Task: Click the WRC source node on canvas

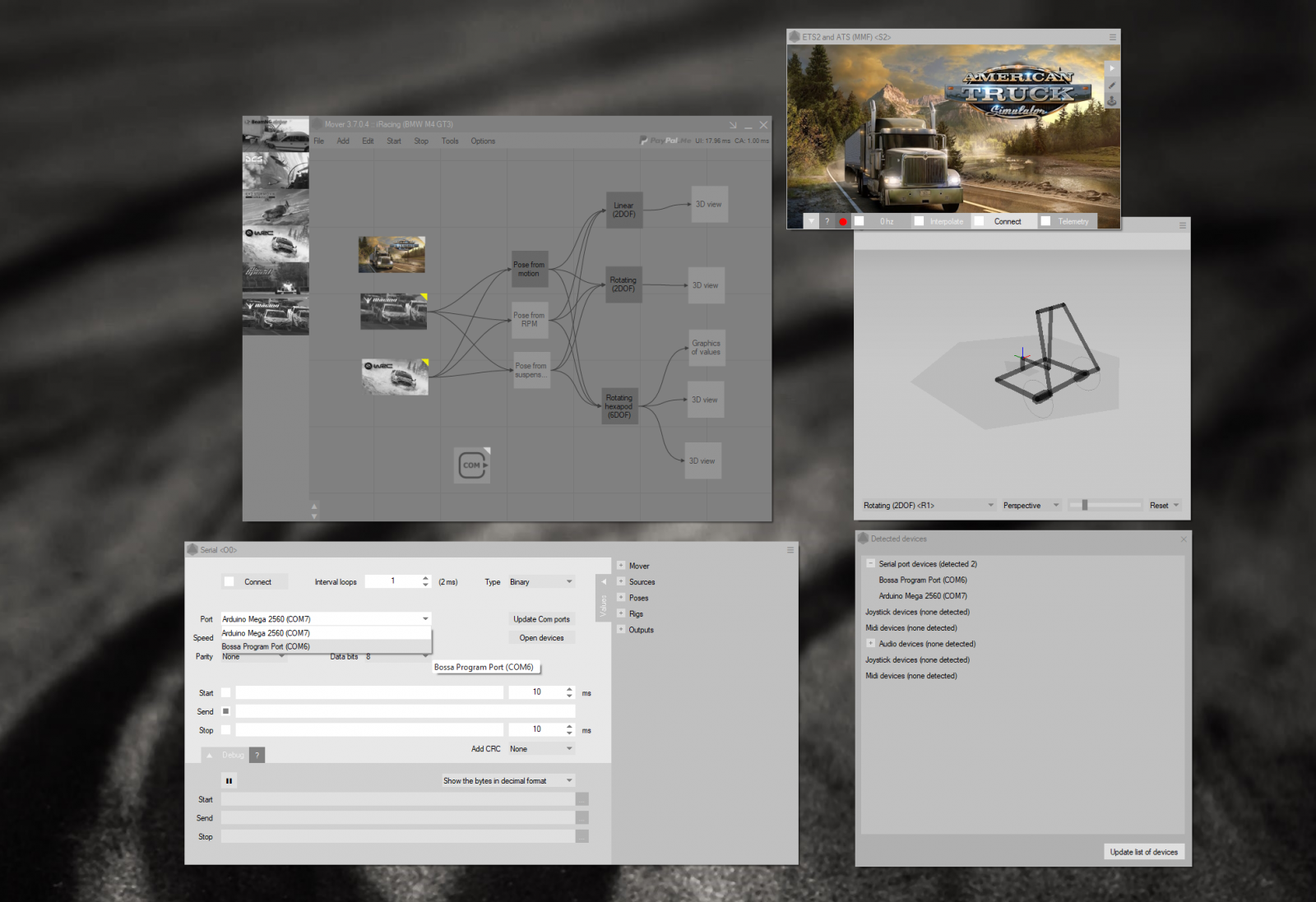Action: click(x=395, y=377)
